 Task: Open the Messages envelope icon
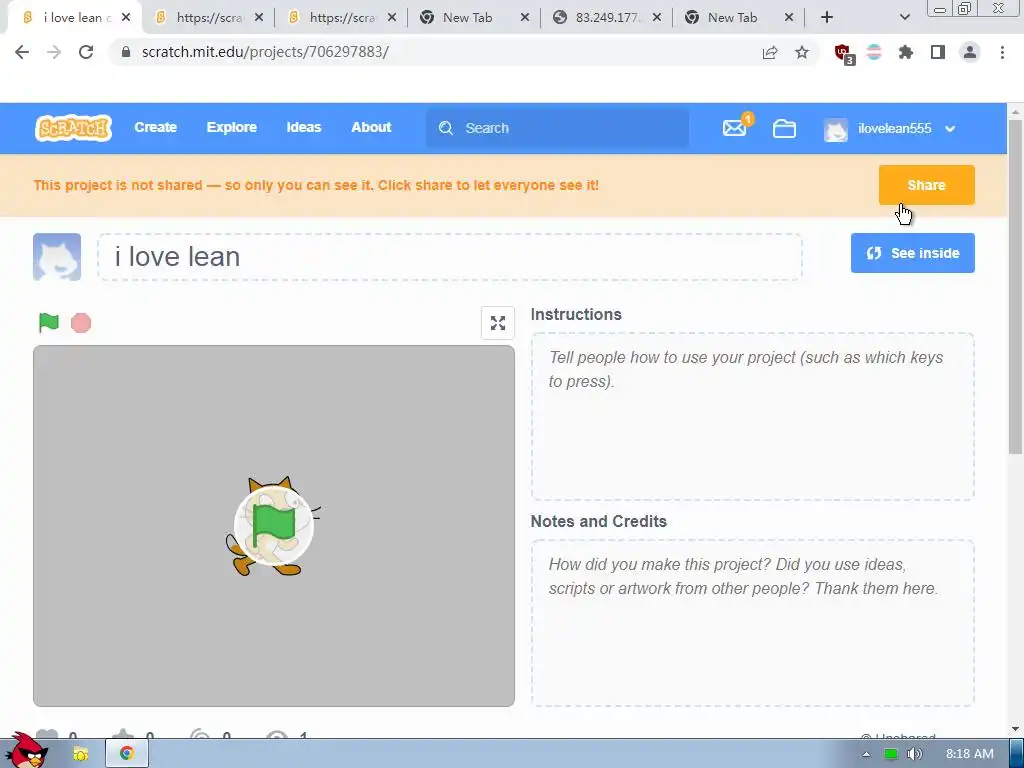(735, 128)
